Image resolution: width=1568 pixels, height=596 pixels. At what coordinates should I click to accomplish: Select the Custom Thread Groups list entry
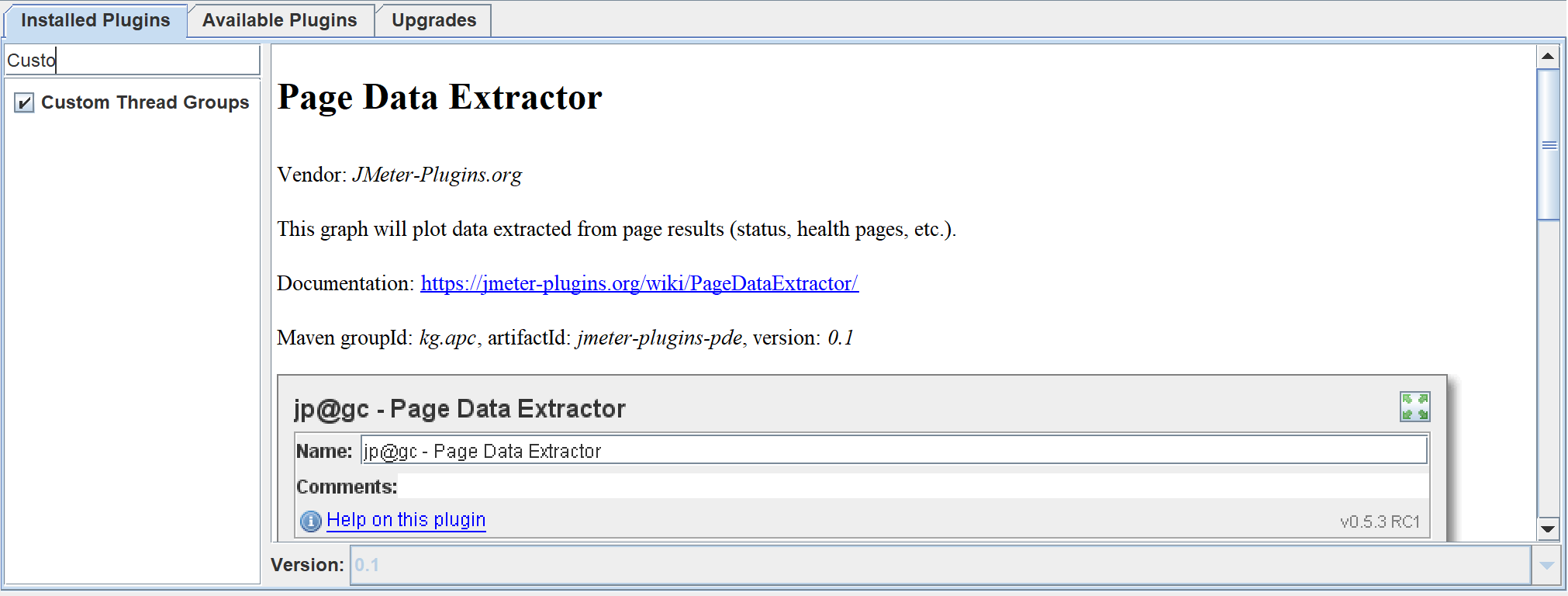[144, 102]
